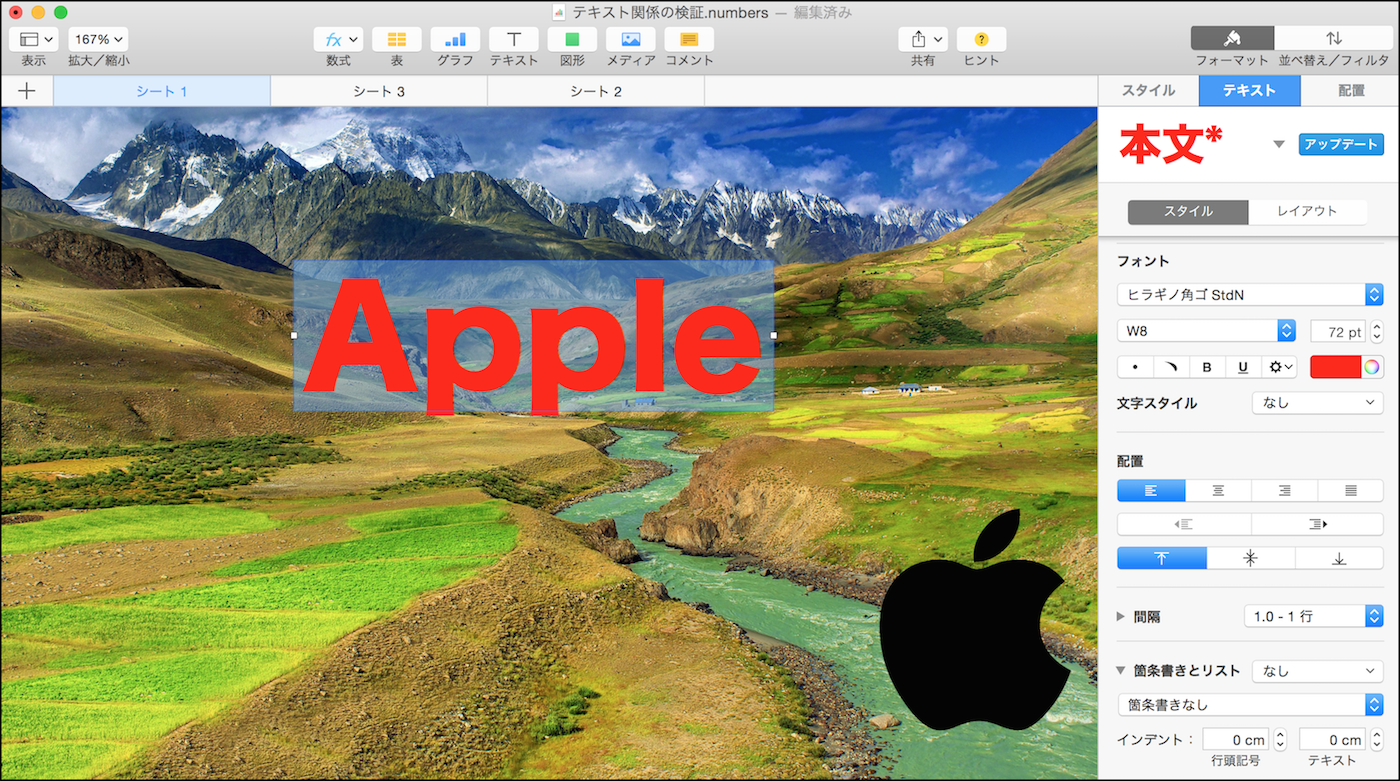The width and height of the screenshot is (1400, 781).
Task: Expand the 間隔 disclosure triangle
Action: coord(1121,617)
